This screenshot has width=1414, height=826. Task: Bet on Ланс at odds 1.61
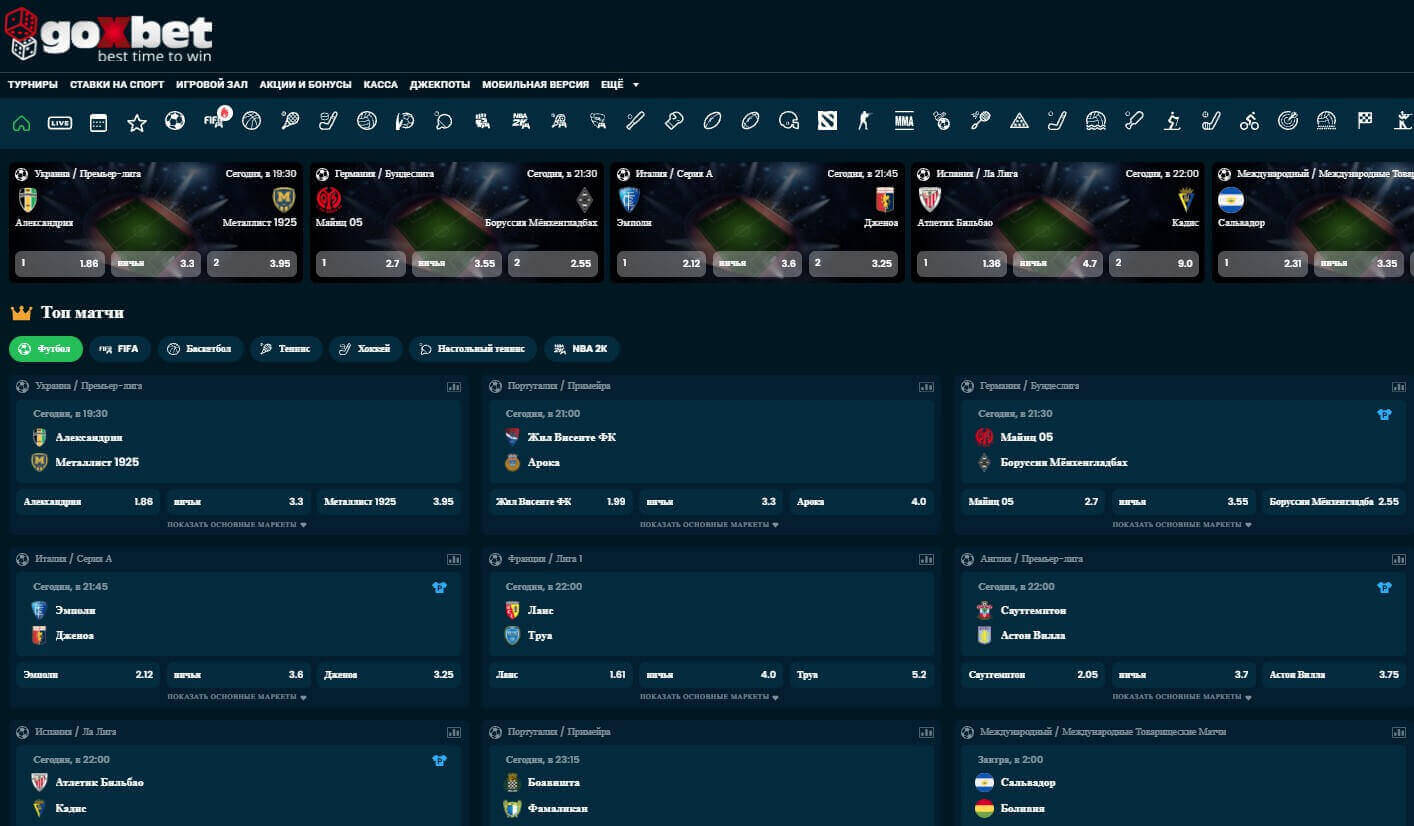pos(560,674)
